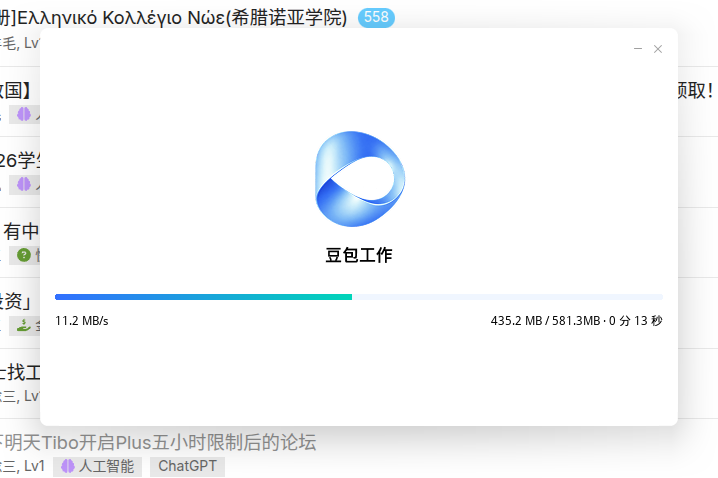Click the download progress bar
Image resolution: width=718 pixels, height=478 pixels.
coord(359,297)
